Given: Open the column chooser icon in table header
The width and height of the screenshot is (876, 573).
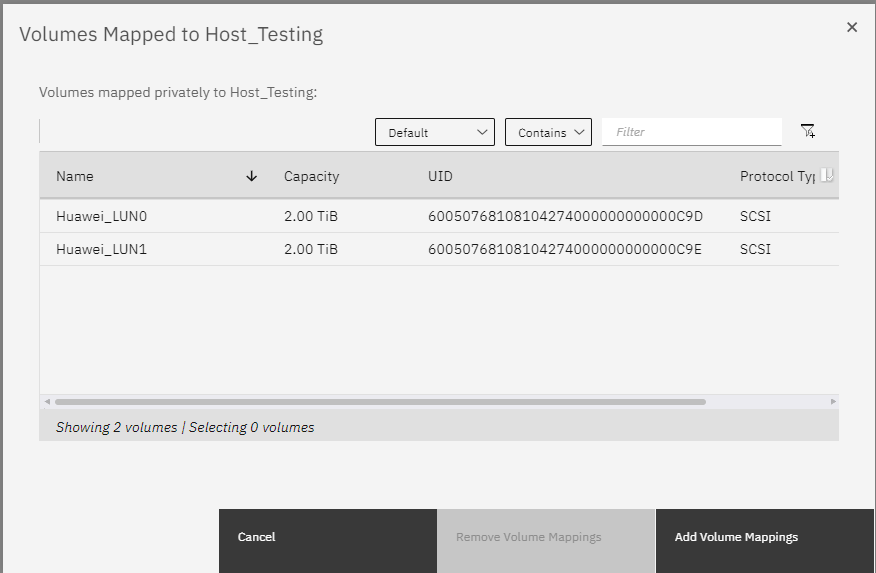Looking at the screenshot, I should tap(827, 175).
